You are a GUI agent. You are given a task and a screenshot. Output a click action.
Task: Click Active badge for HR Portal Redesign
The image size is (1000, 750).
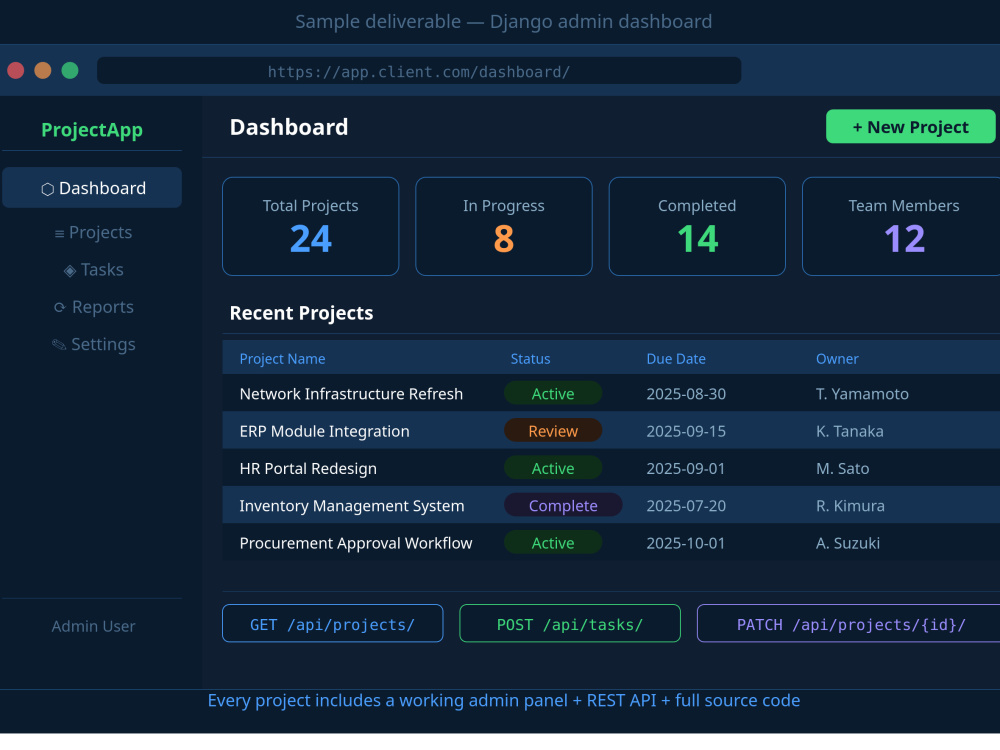[553, 467]
